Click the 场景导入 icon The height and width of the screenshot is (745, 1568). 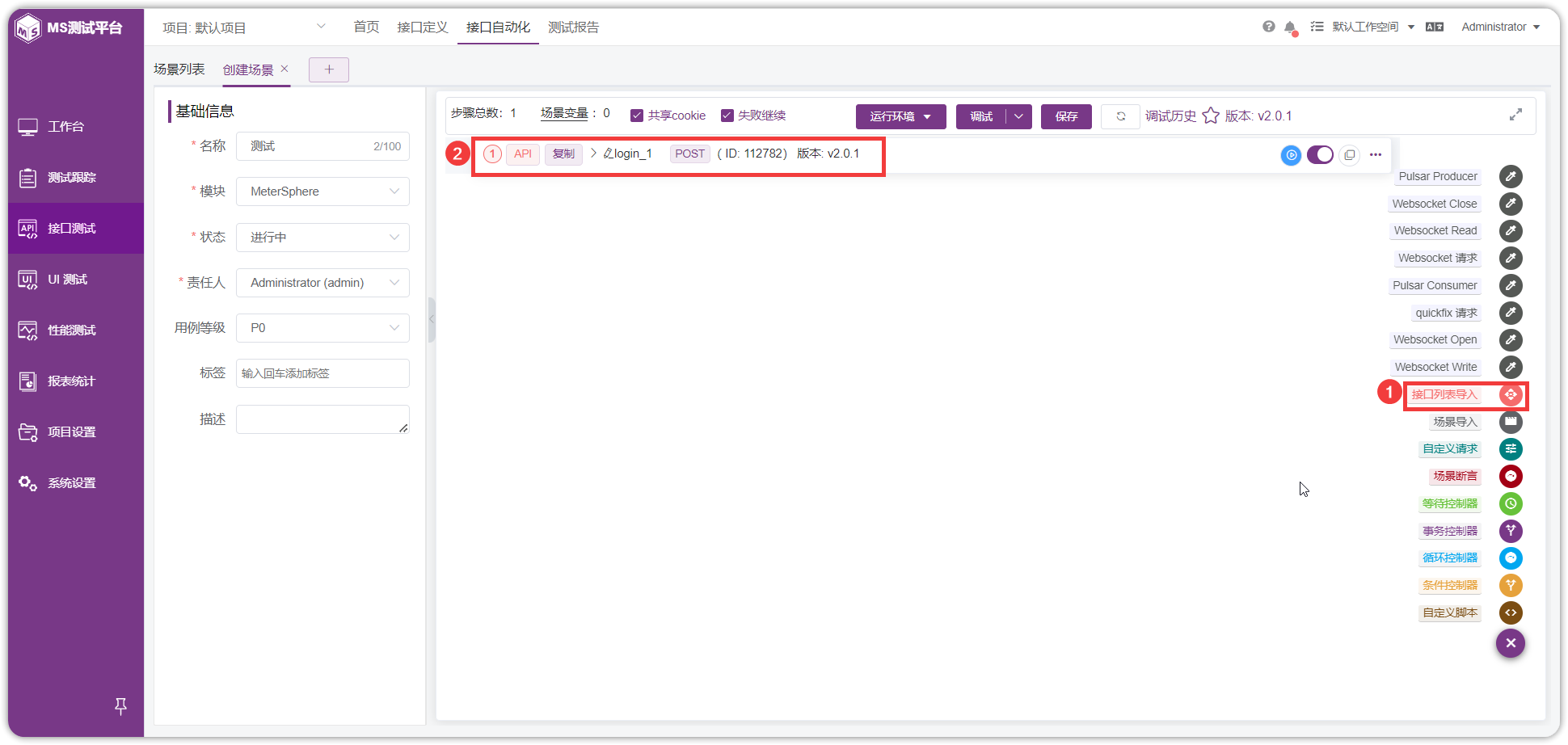click(x=1511, y=422)
